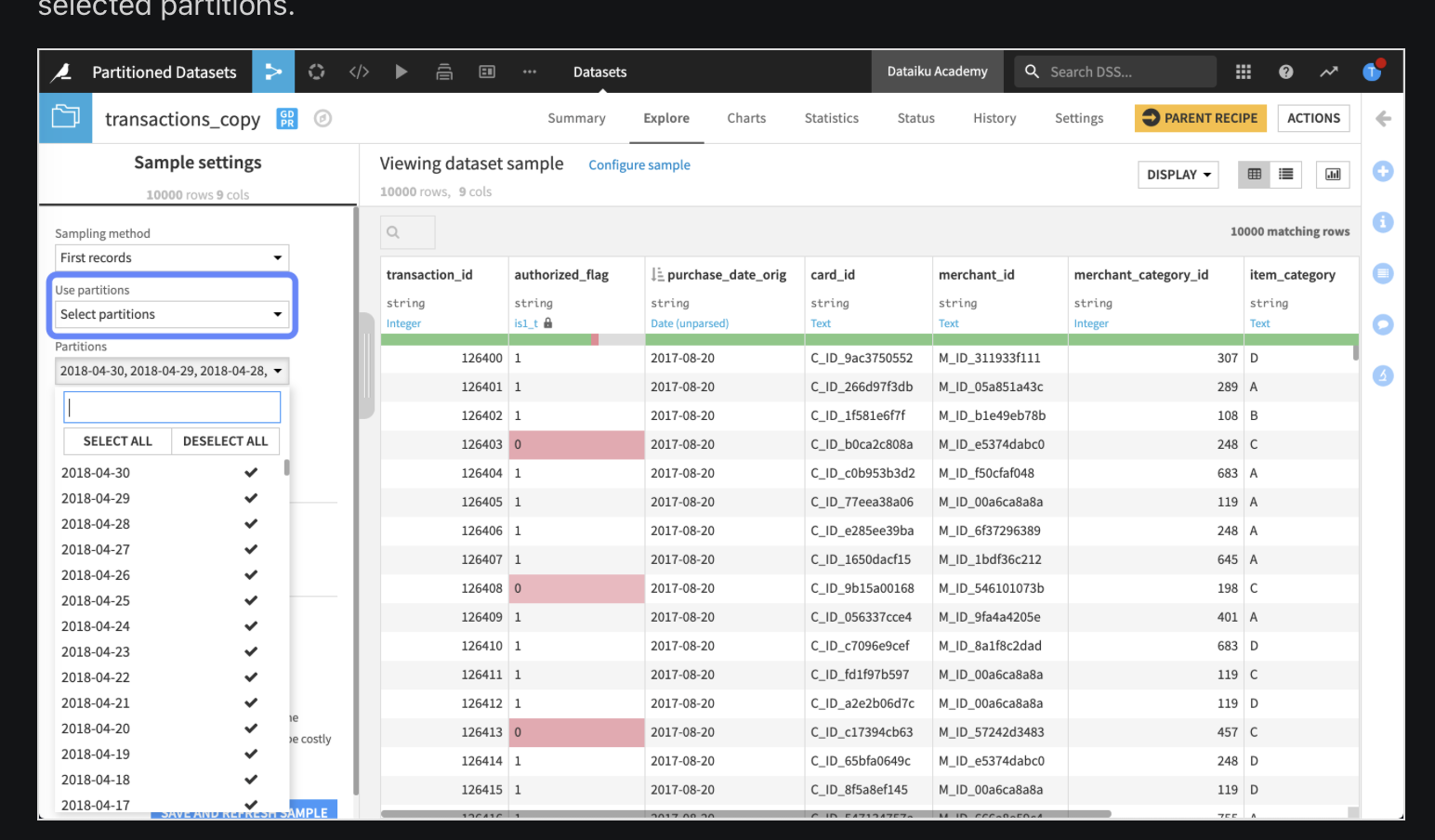Open authorized_flag column header menu
This screenshot has height=840, width=1435.
click(x=561, y=275)
